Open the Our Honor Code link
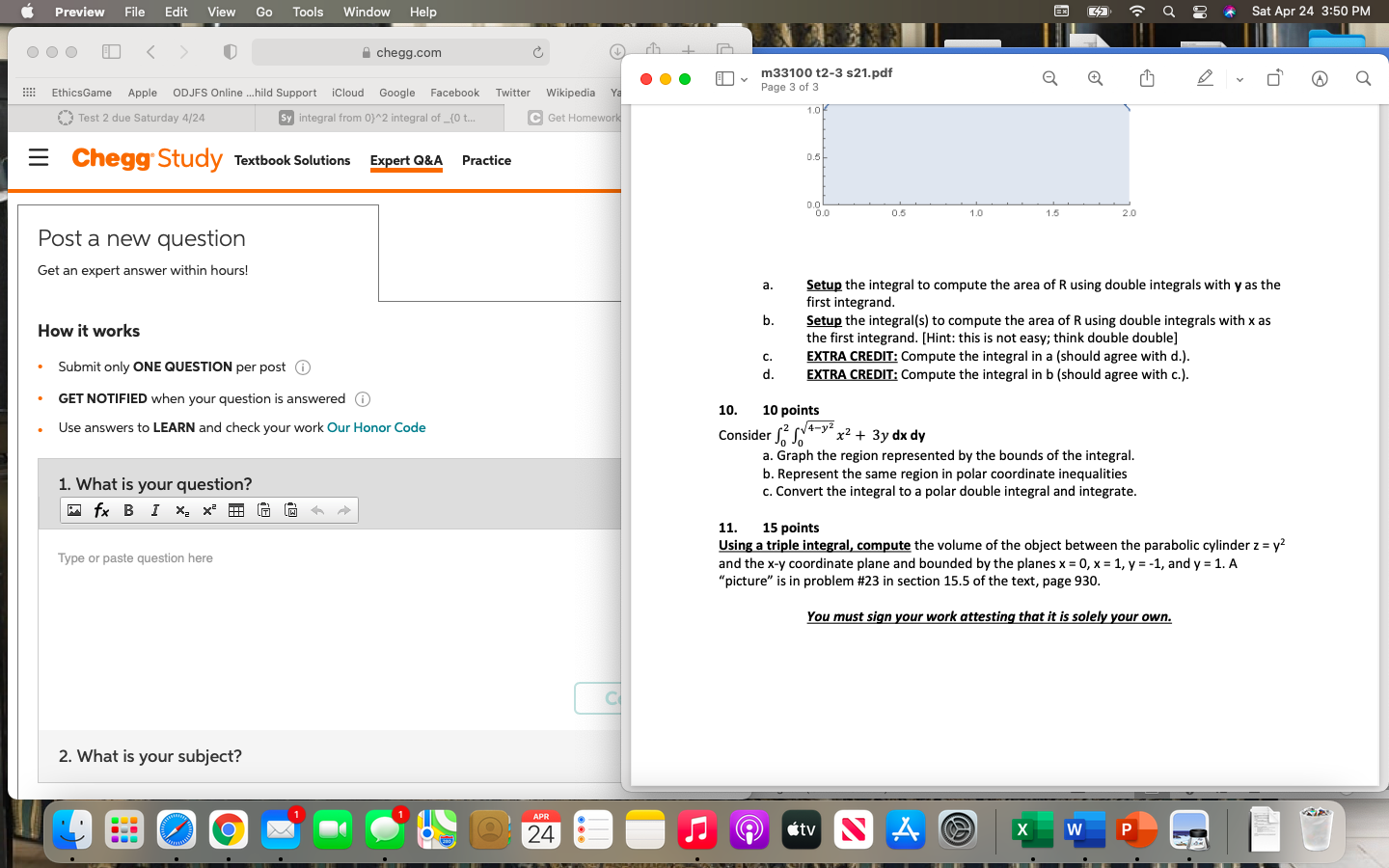Image resolution: width=1389 pixels, height=868 pixels. click(376, 427)
